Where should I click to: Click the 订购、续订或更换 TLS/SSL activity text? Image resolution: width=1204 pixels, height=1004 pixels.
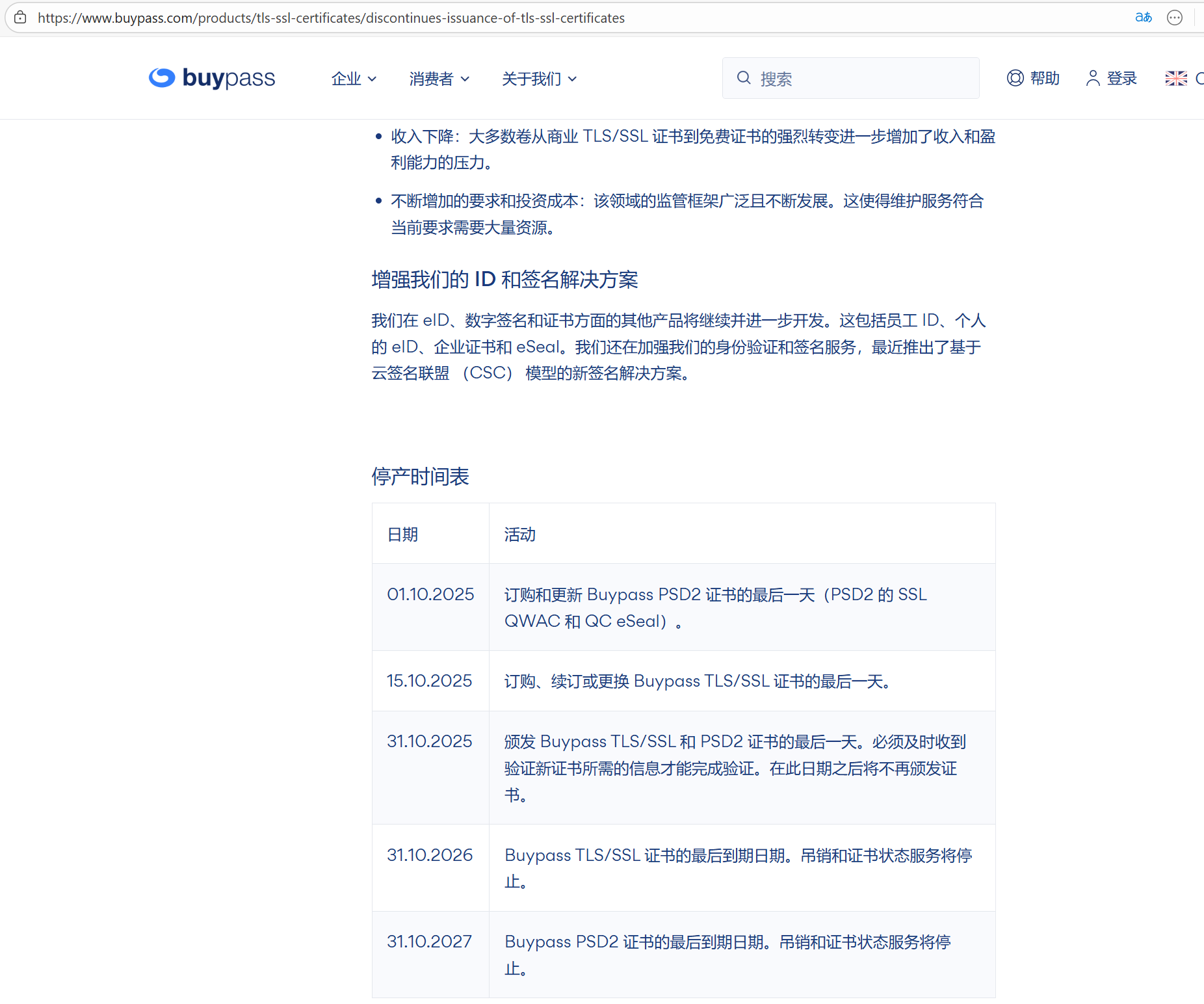[x=698, y=681]
